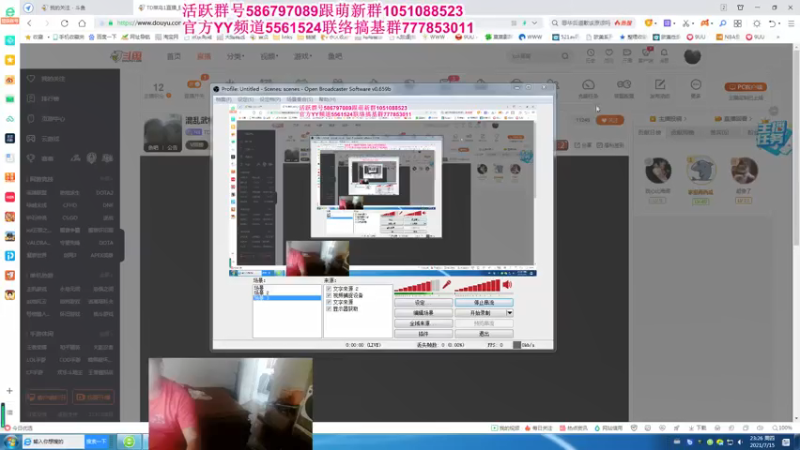Open Douyu '直播' nav item
Image resolution: width=800 pixels, height=450 pixels.
pyautogui.click(x=204, y=56)
